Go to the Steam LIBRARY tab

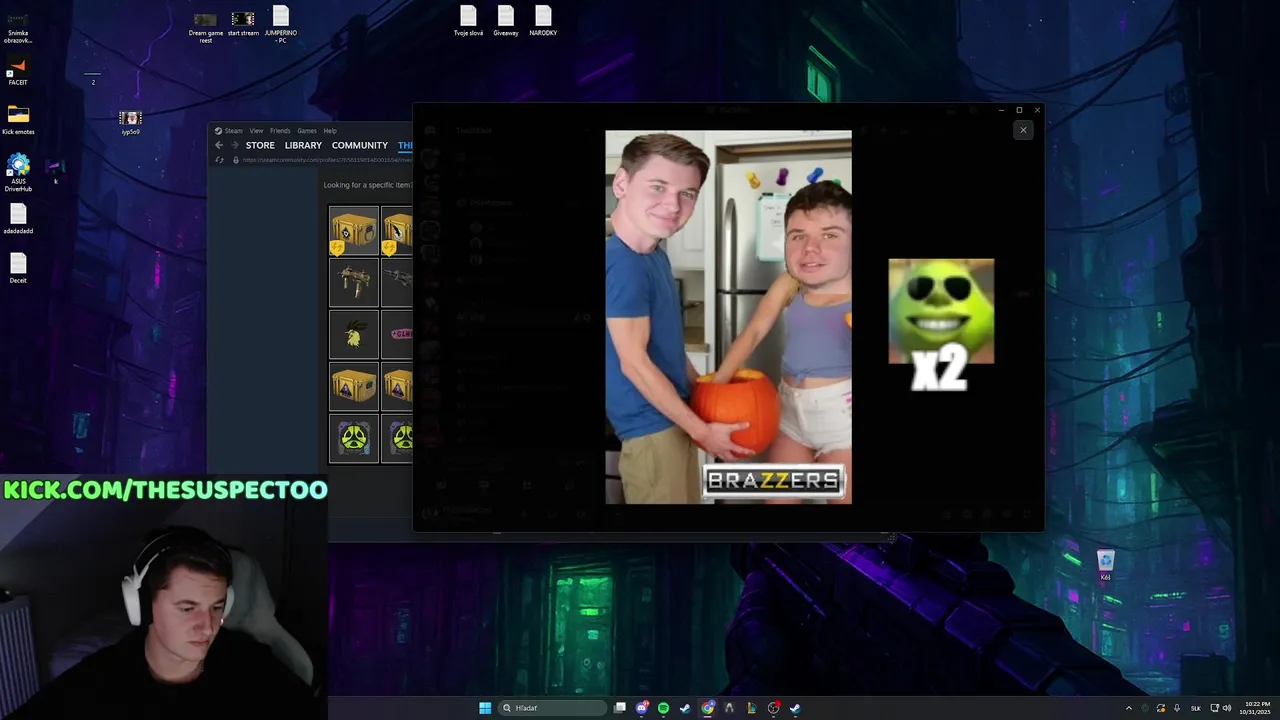pos(303,146)
